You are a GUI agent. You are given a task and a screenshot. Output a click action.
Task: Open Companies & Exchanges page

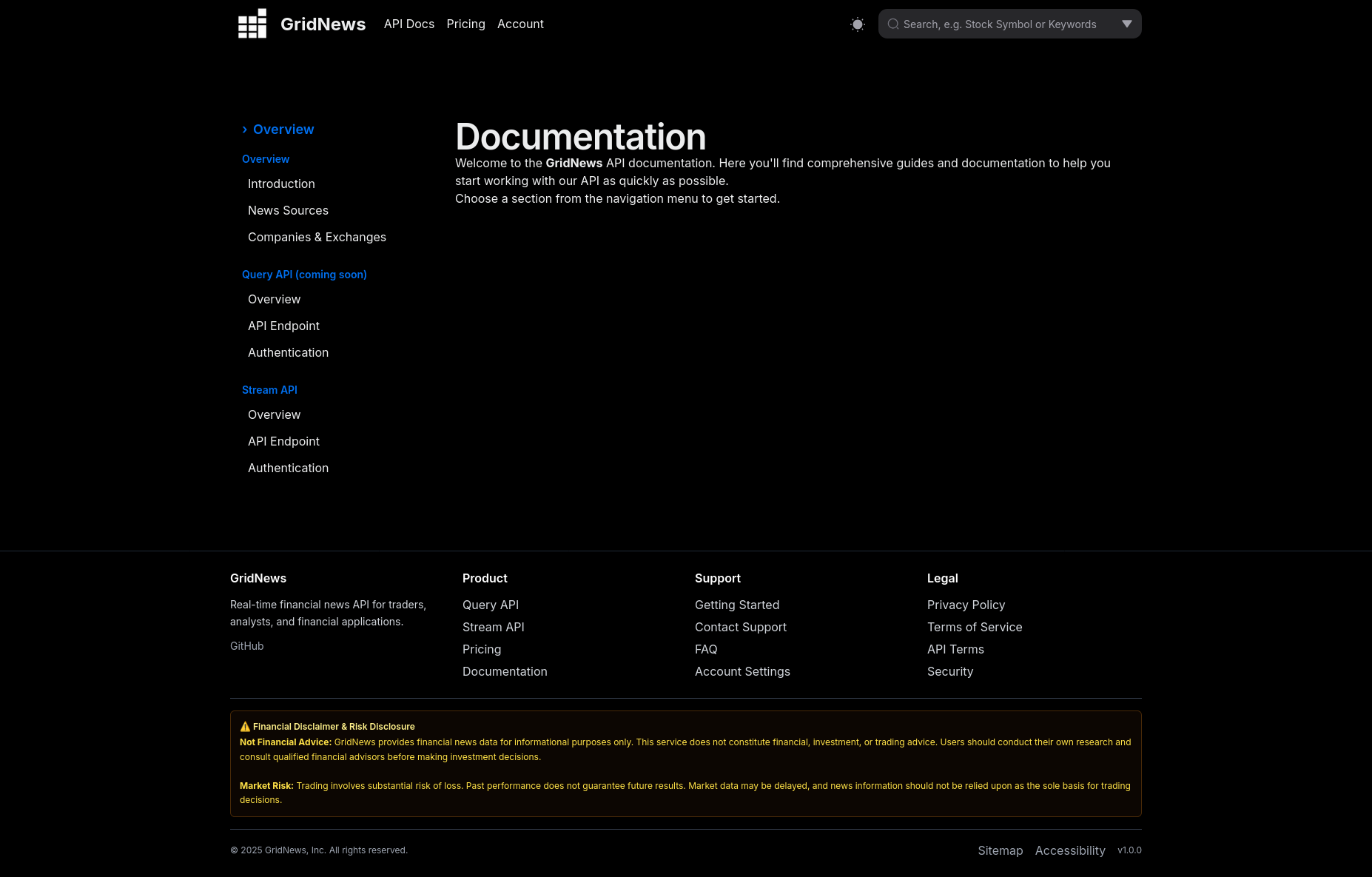click(x=317, y=237)
